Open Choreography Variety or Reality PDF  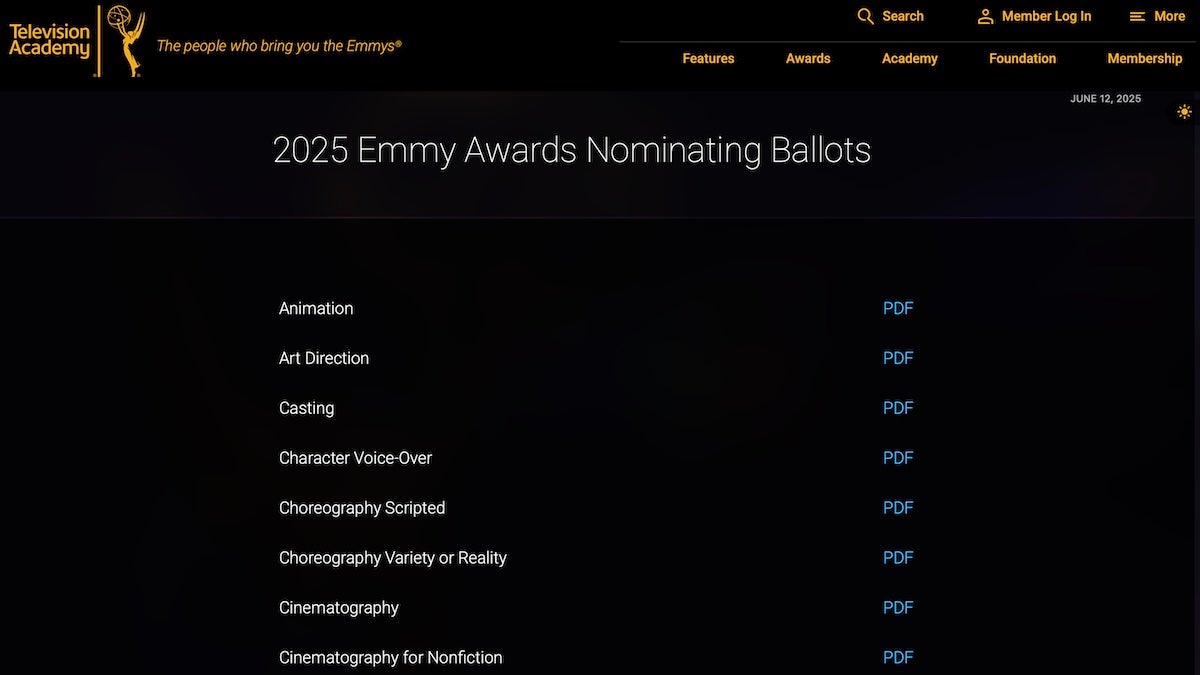(898, 558)
